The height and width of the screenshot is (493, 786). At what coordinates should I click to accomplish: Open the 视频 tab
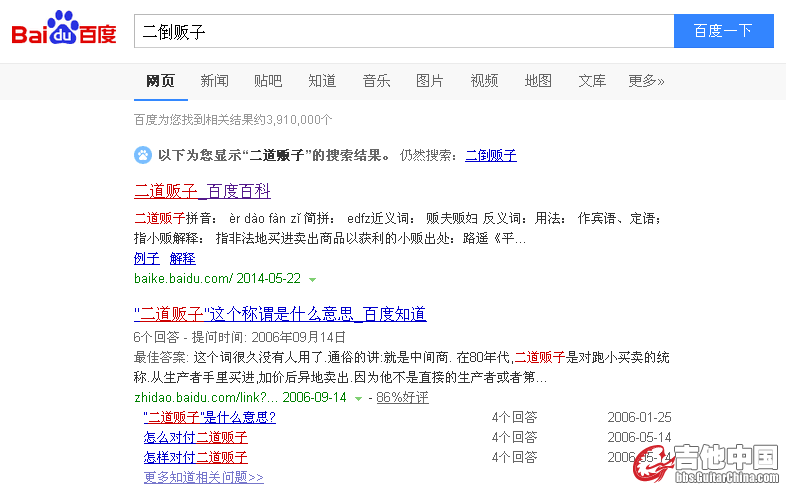pos(484,81)
